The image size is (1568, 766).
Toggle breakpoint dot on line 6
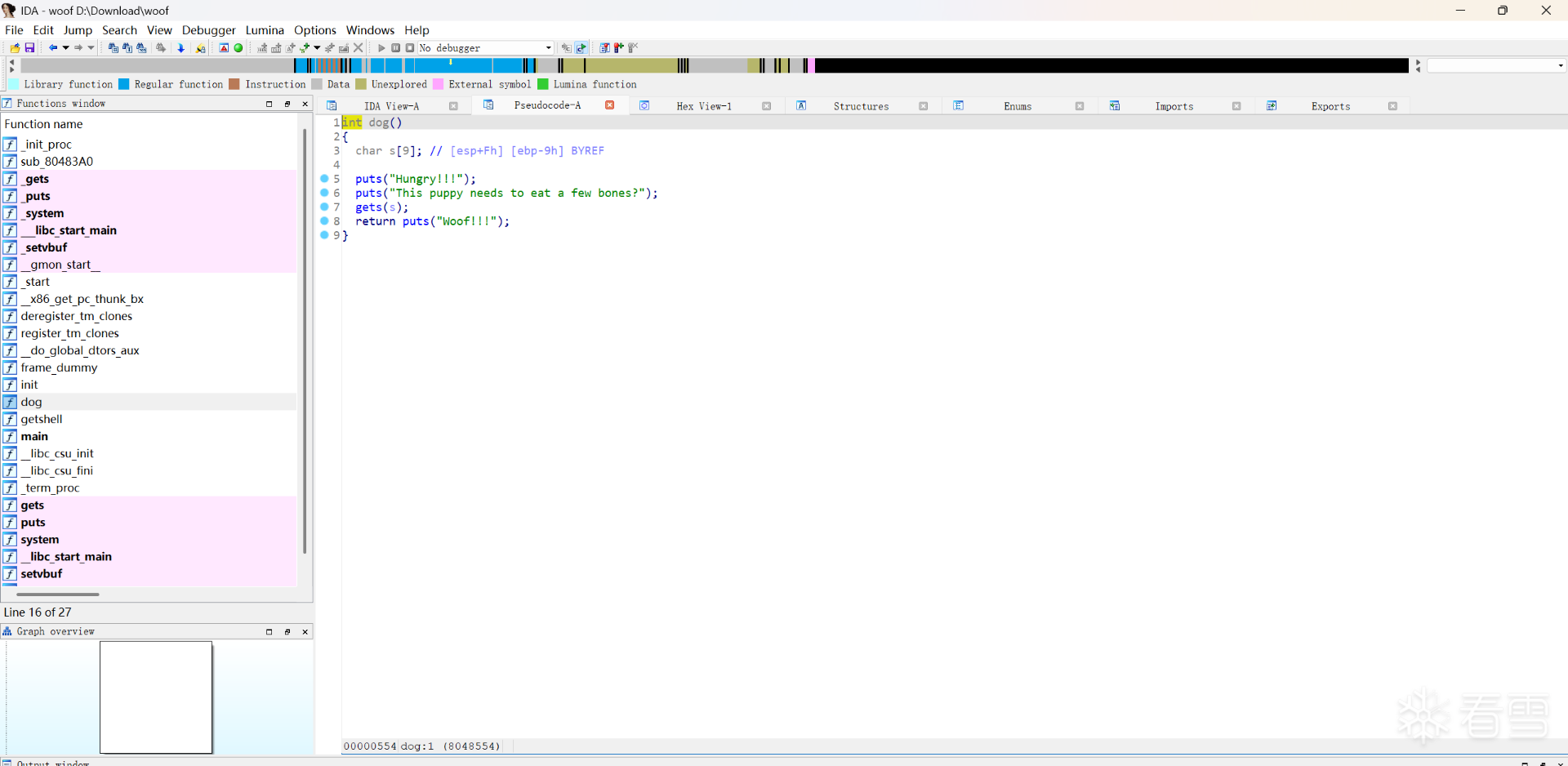coord(324,193)
